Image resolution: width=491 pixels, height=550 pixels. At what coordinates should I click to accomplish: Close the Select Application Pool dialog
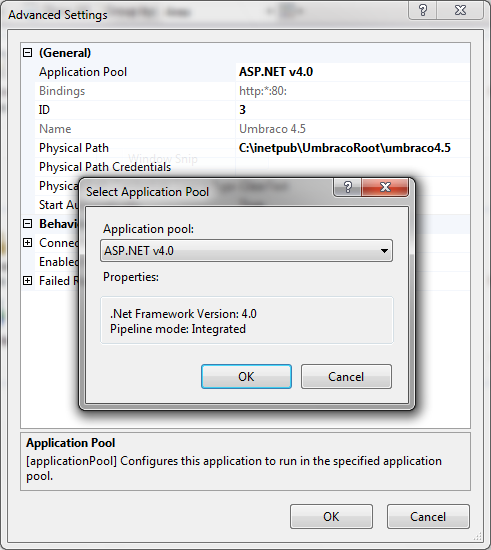tap(385, 187)
